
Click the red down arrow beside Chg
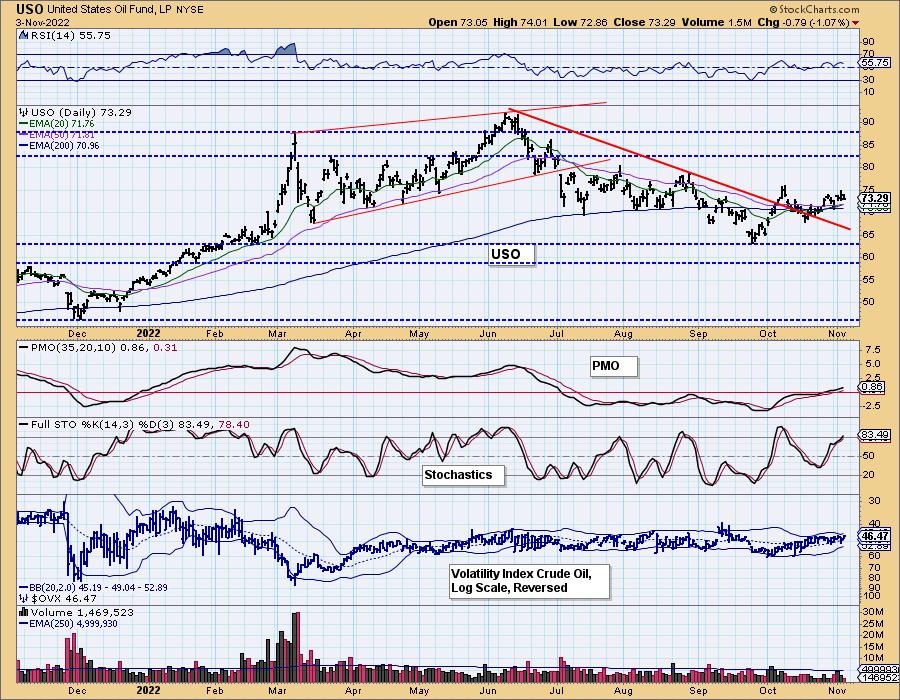856,23
